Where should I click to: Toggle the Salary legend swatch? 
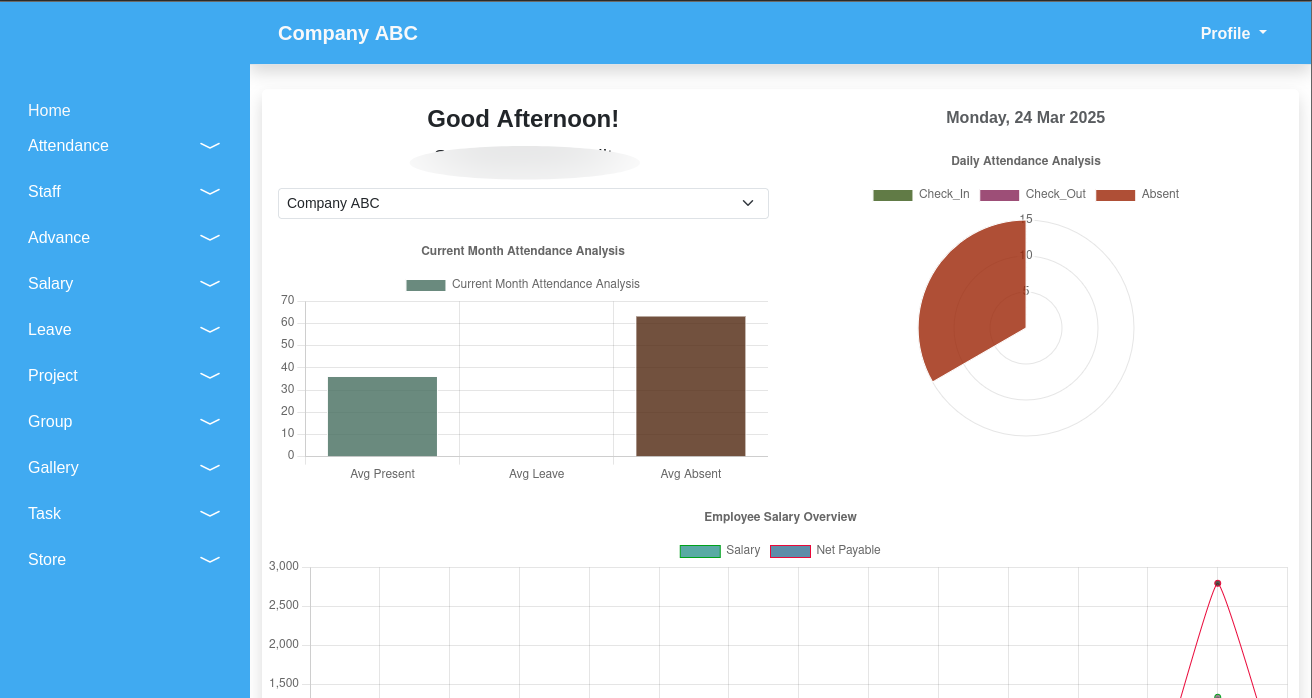700,551
